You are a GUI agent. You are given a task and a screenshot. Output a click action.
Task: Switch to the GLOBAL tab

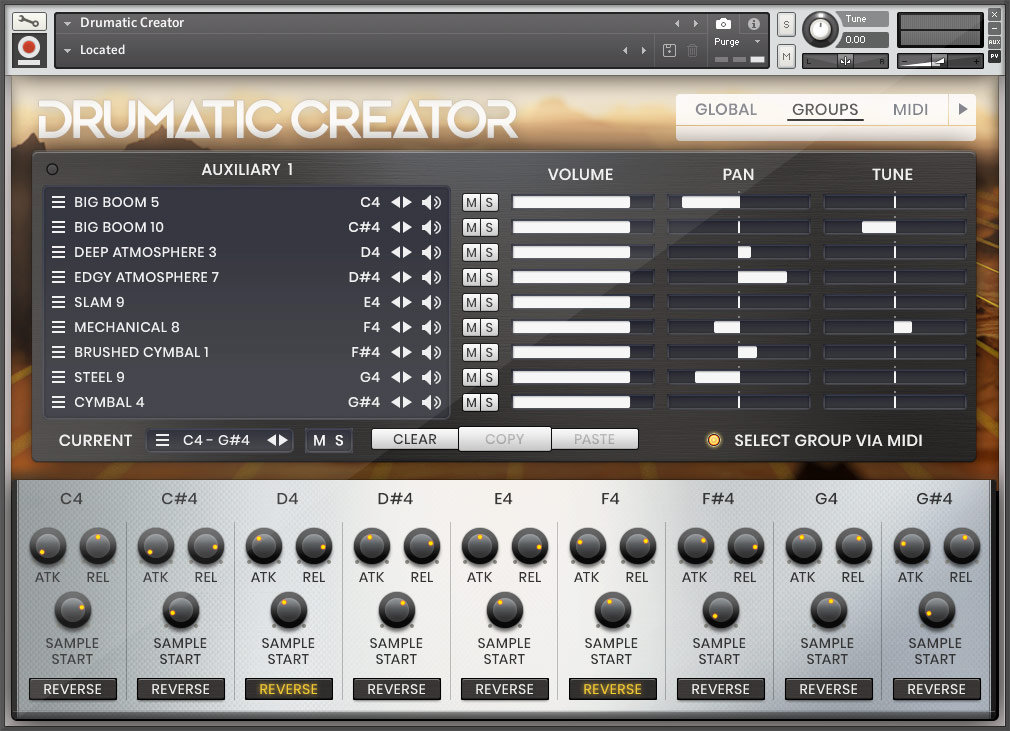tap(725, 110)
